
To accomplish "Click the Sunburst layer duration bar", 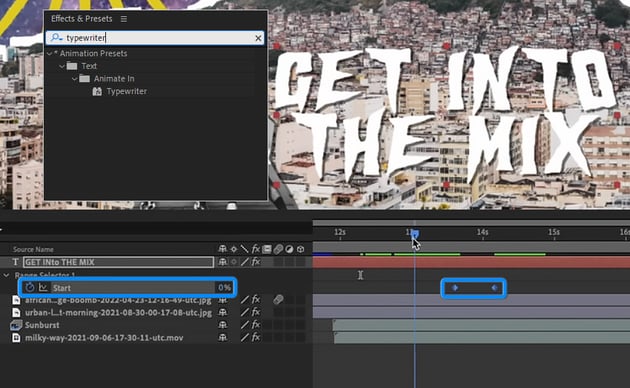I will click(x=481, y=325).
